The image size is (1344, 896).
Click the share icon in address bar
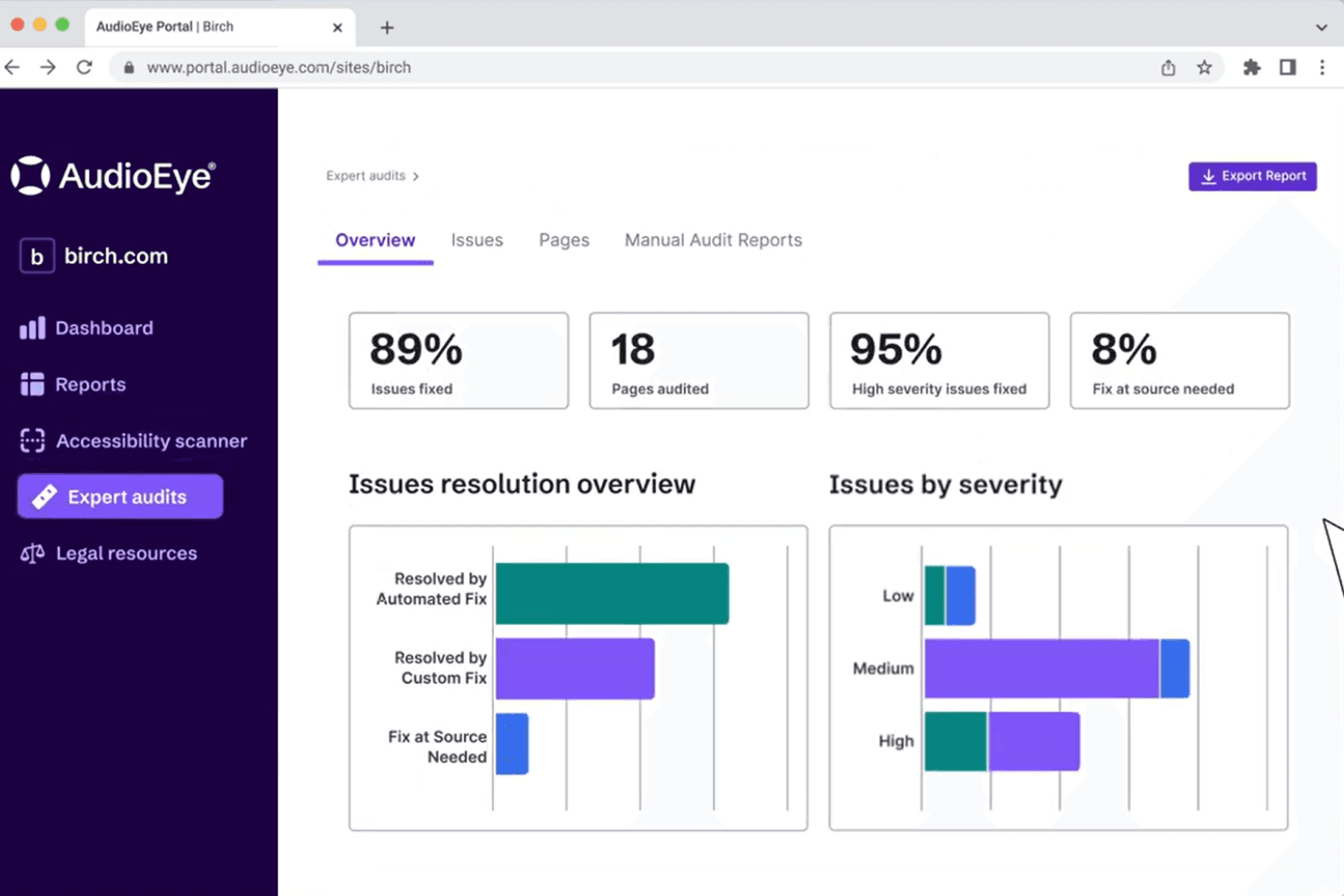coord(1168,67)
